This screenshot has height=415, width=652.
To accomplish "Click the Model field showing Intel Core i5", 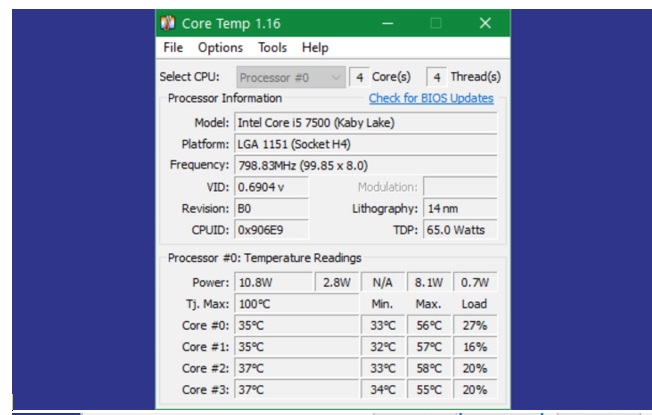I will point(364,122).
